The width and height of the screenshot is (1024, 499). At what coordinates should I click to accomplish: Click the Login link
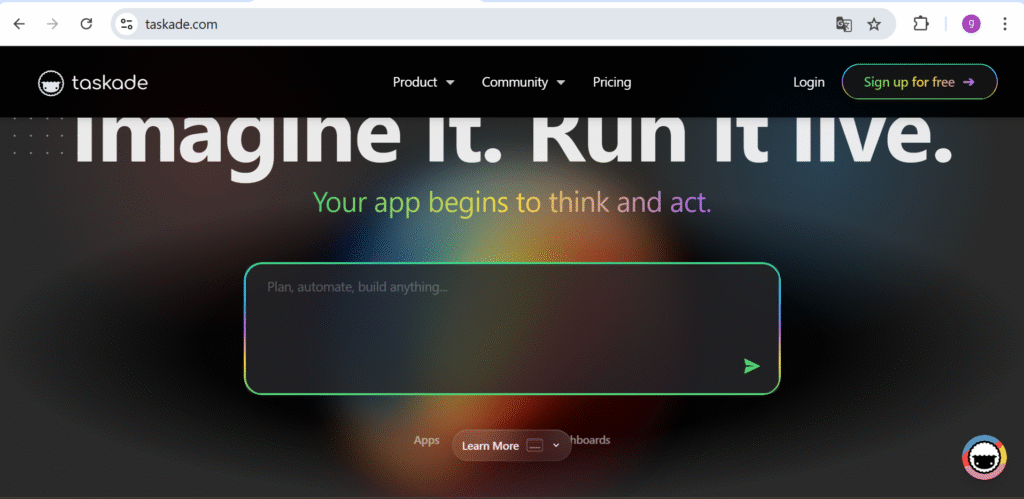pyautogui.click(x=808, y=82)
